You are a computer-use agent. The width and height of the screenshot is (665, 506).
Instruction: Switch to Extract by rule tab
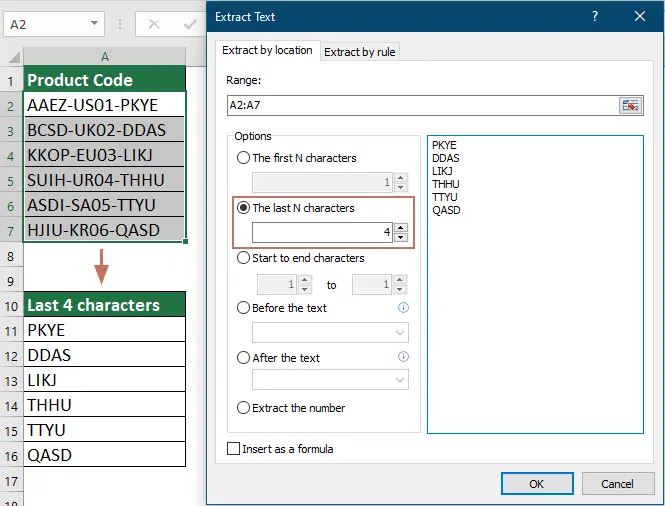click(x=360, y=52)
